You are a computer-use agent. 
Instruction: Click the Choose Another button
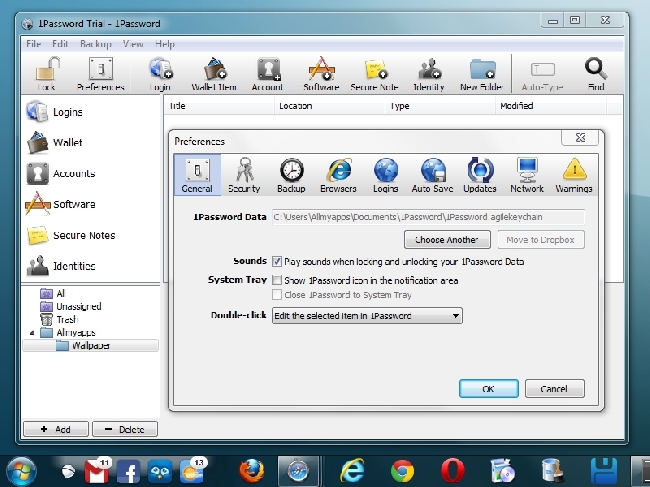click(447, 239)
